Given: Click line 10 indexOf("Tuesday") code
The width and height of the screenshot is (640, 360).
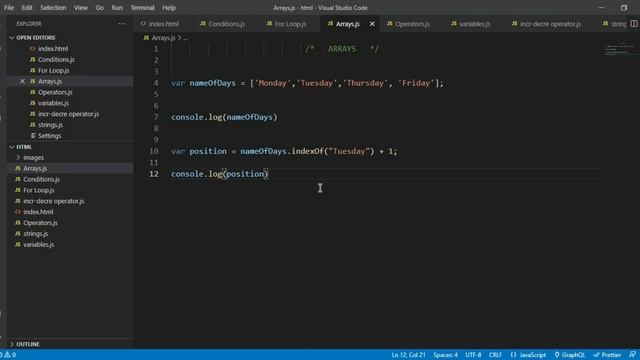Looking at the screenshot, I should 333,151.
